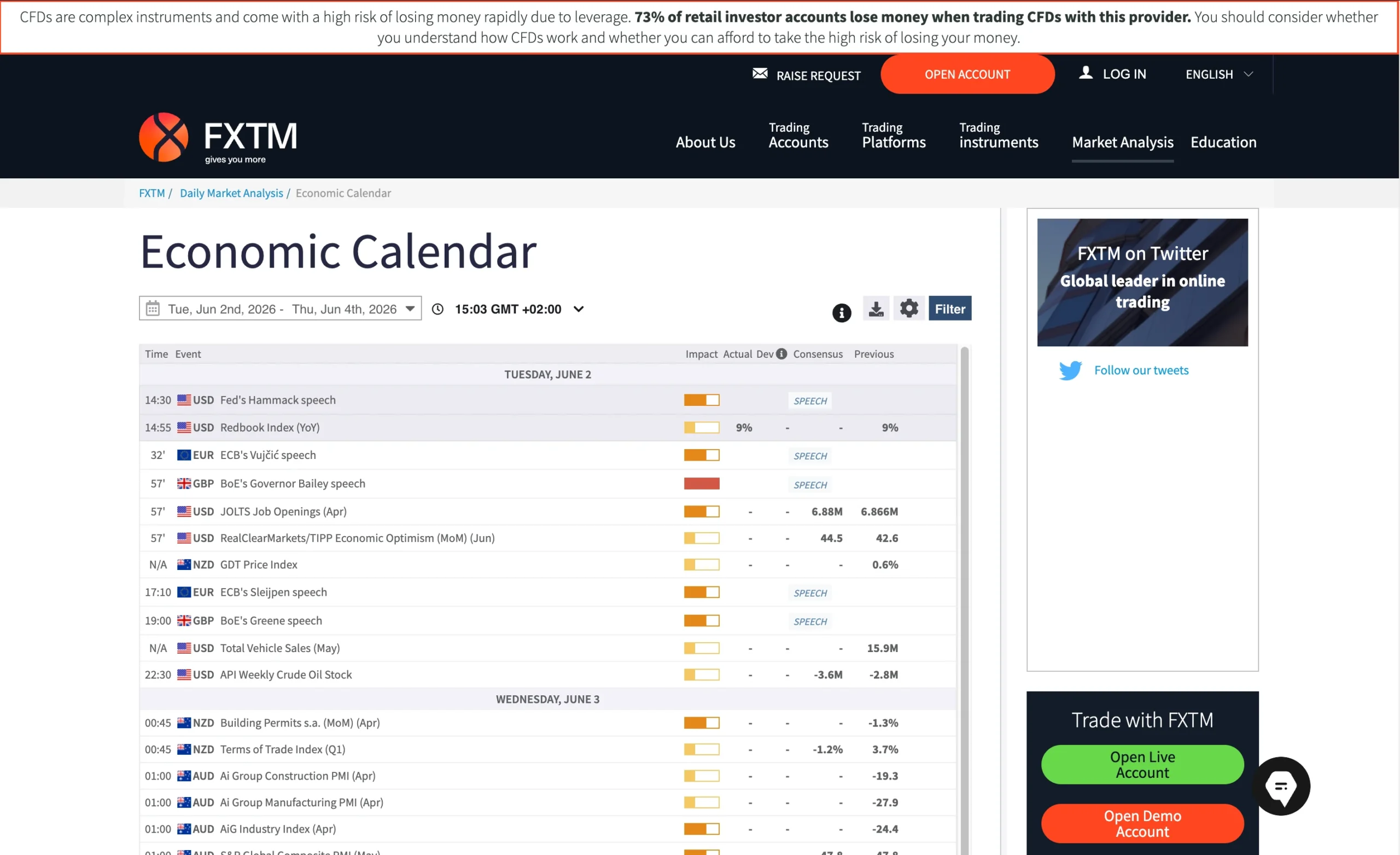Download the calendar data
The image size is (1400, 855).
click(876, 309)
